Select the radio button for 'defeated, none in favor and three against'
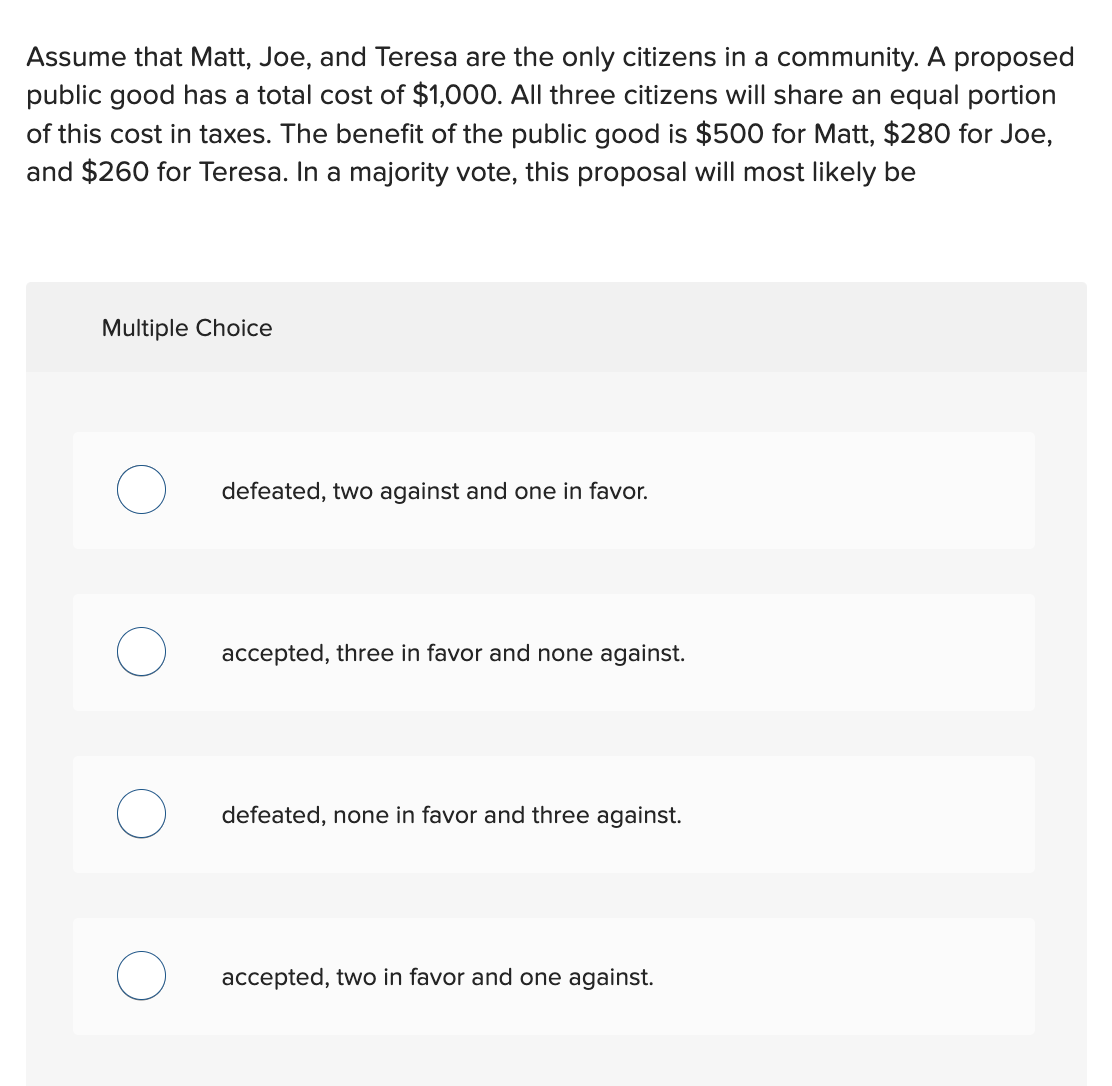Screen dimensions: 1112x1086 click(x=141, y=813)
